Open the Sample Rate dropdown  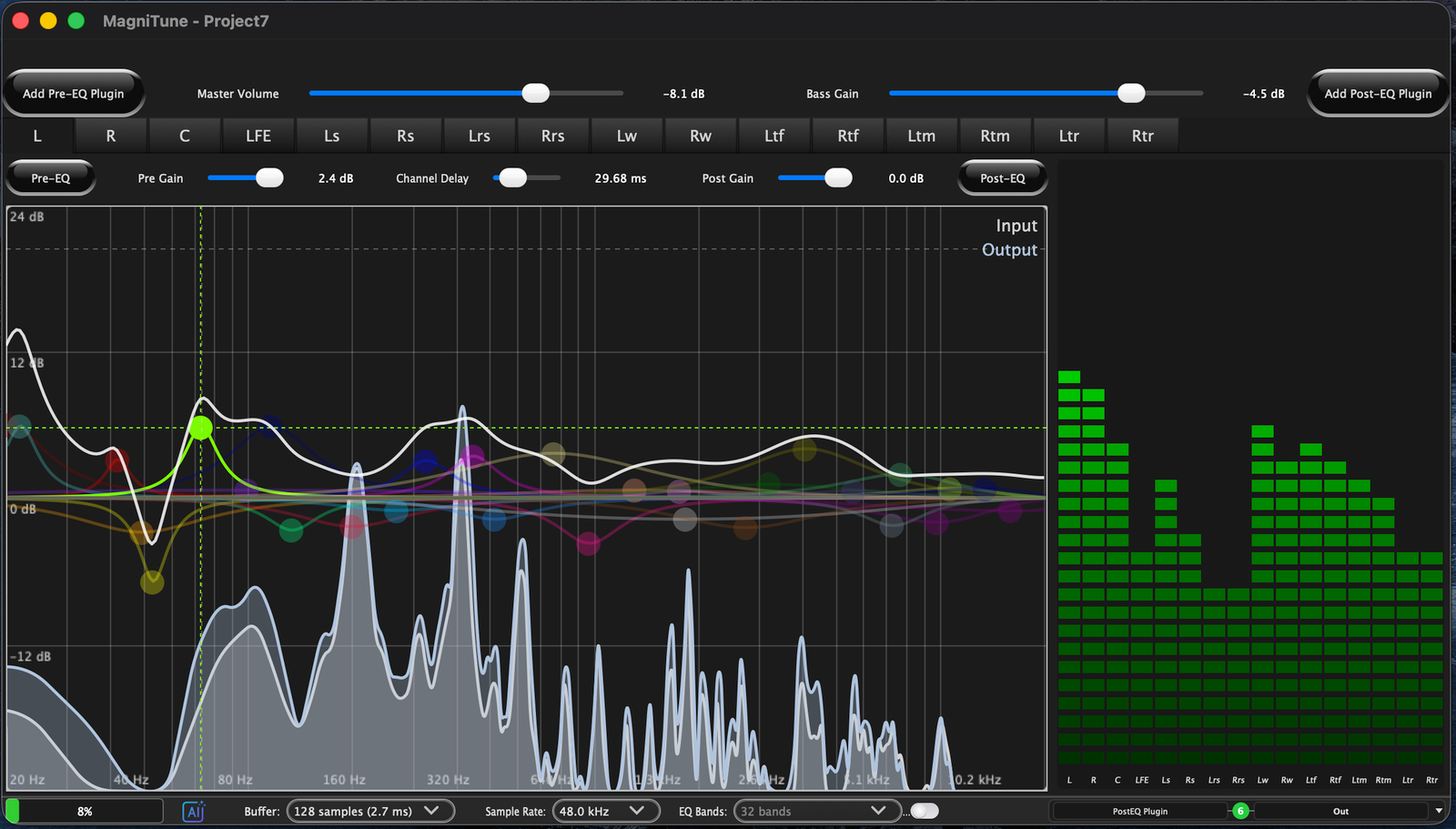click(x=605, y=810)
